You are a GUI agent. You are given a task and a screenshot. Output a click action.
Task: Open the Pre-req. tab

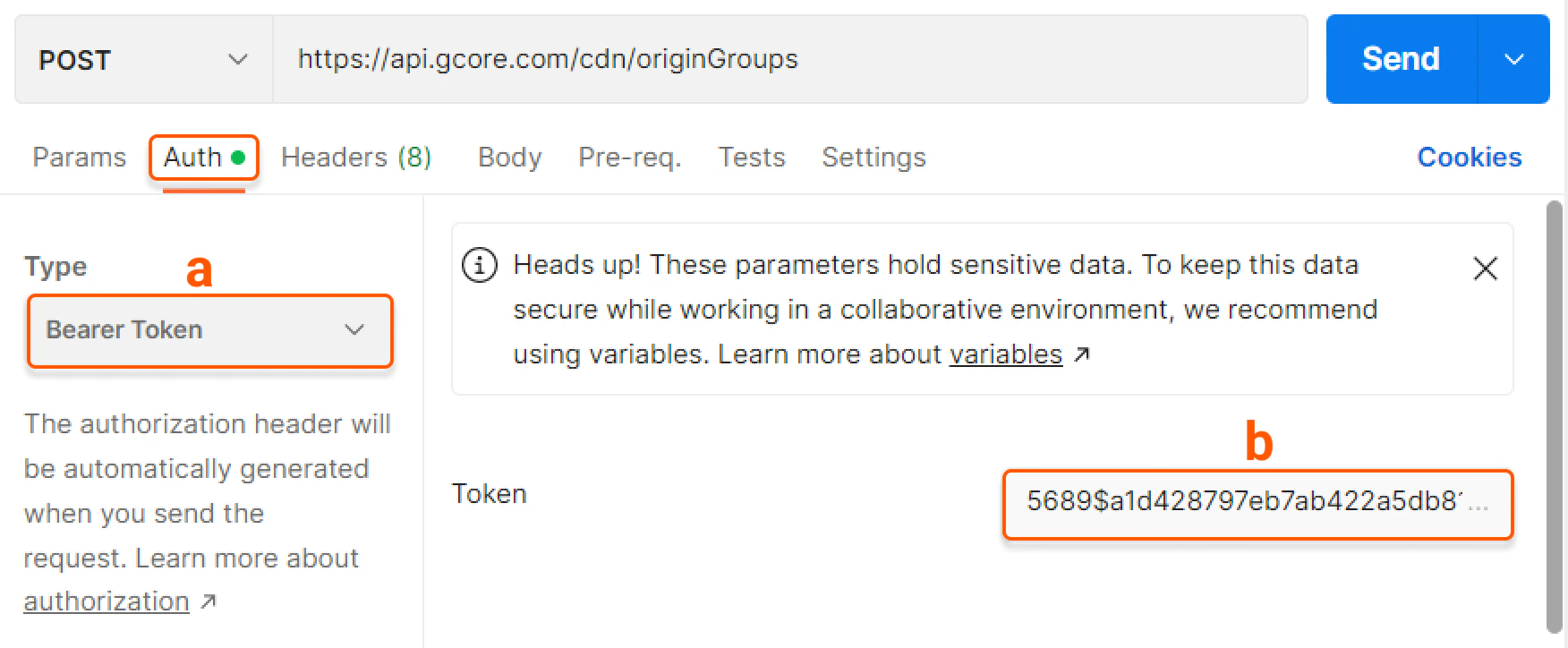point(629,157)
